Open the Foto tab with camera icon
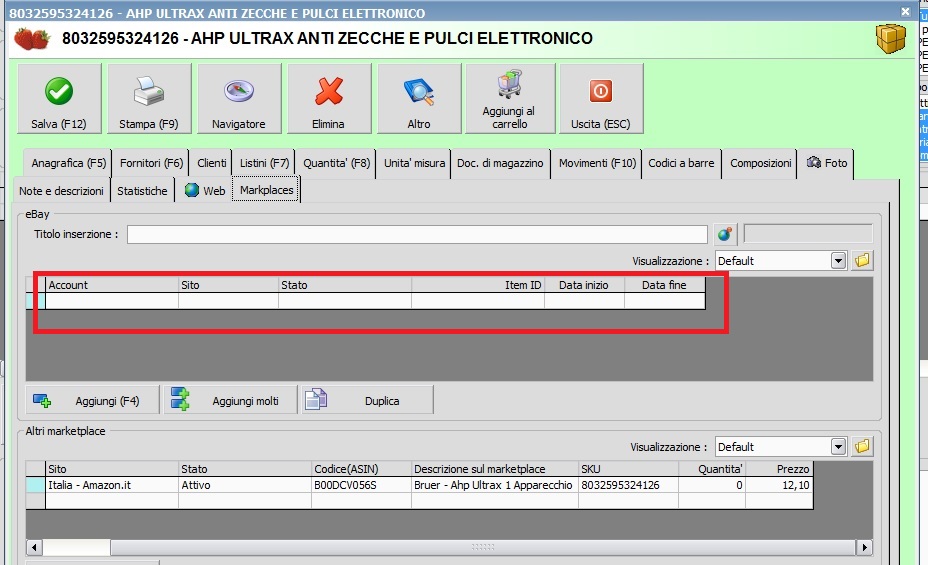This screenshot has width=928, height=565. click(827, 163)
